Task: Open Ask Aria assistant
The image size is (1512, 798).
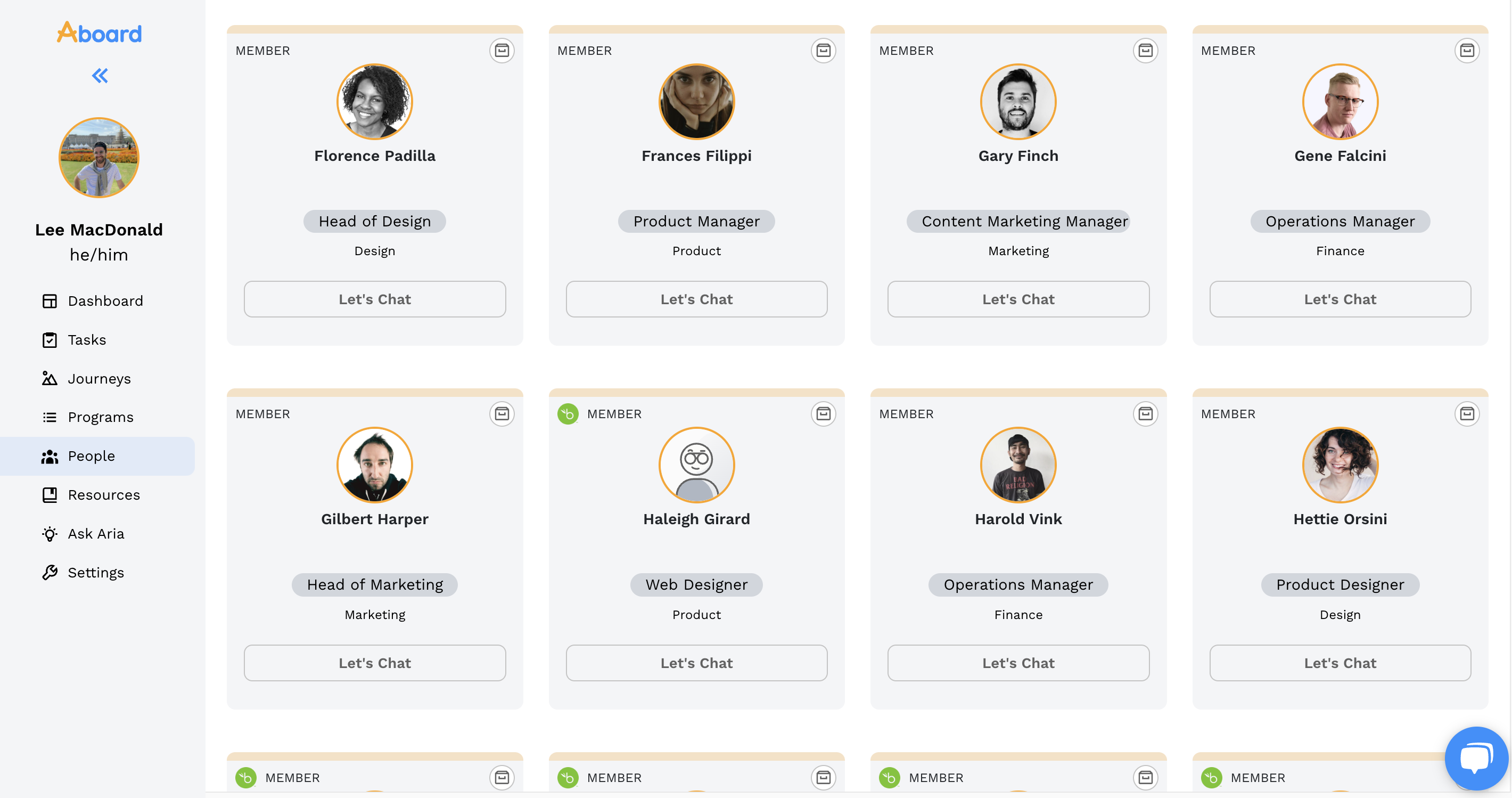Action: click(96, 533)
